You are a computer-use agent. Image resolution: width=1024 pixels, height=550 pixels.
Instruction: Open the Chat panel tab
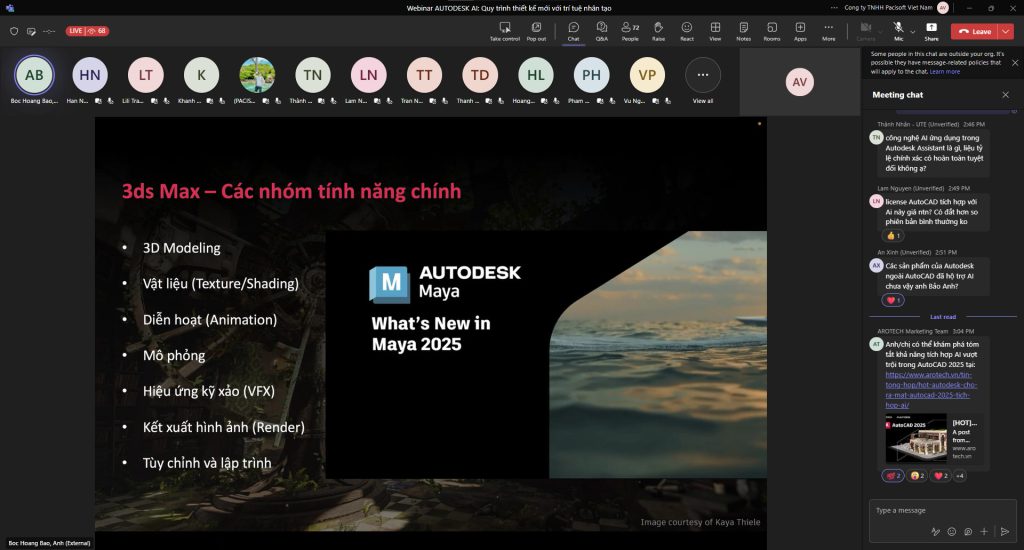coord(573,31)
